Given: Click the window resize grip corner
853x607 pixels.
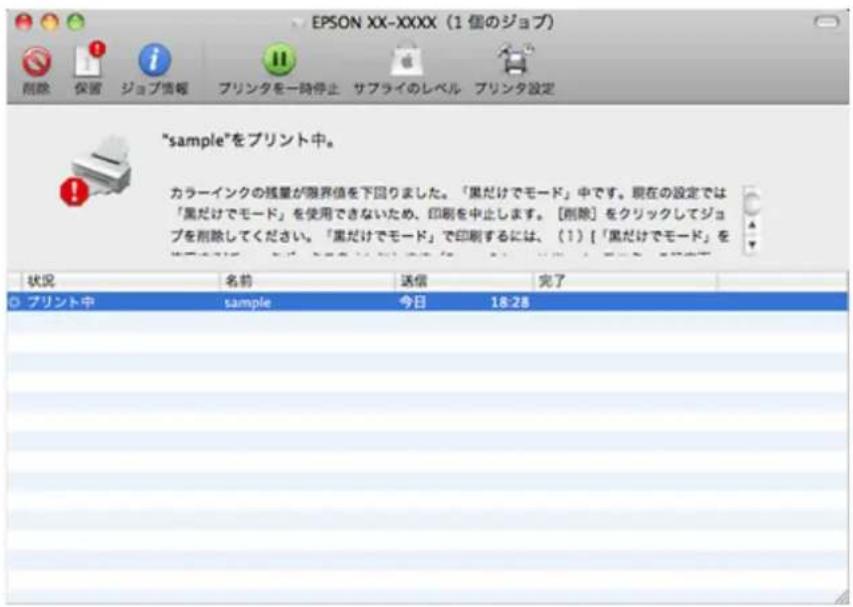Looking at the screenshot, I should (x=842, y=597).
